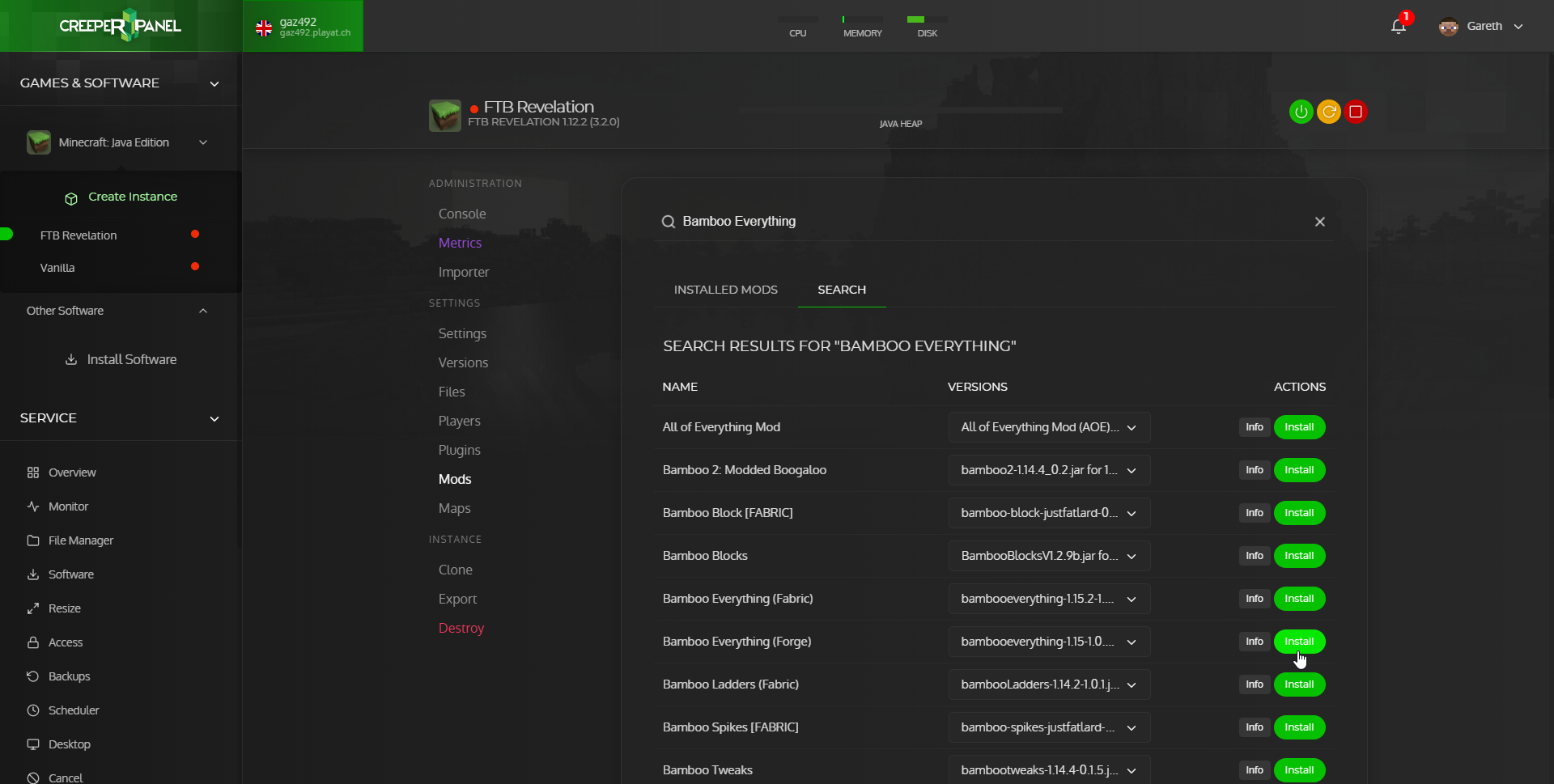This screenshot has height=784, width=1554.
Task: Collapse the Service section
Action: click(214, 418)
